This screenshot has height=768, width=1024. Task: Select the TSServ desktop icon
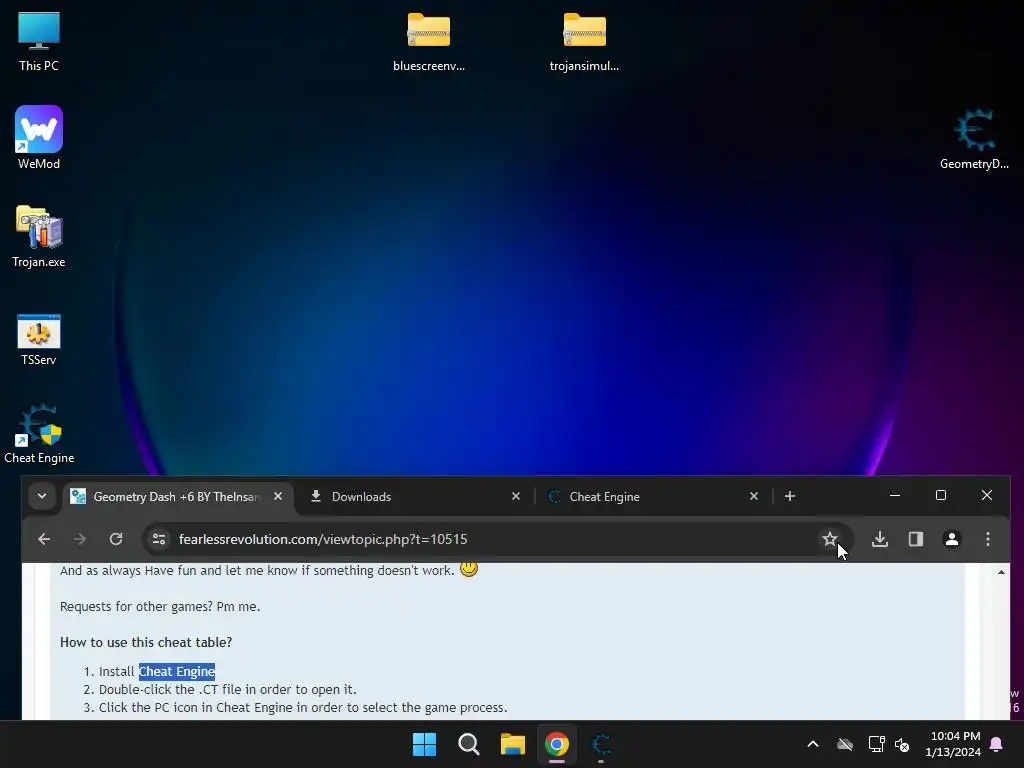(x=39, y=340)
